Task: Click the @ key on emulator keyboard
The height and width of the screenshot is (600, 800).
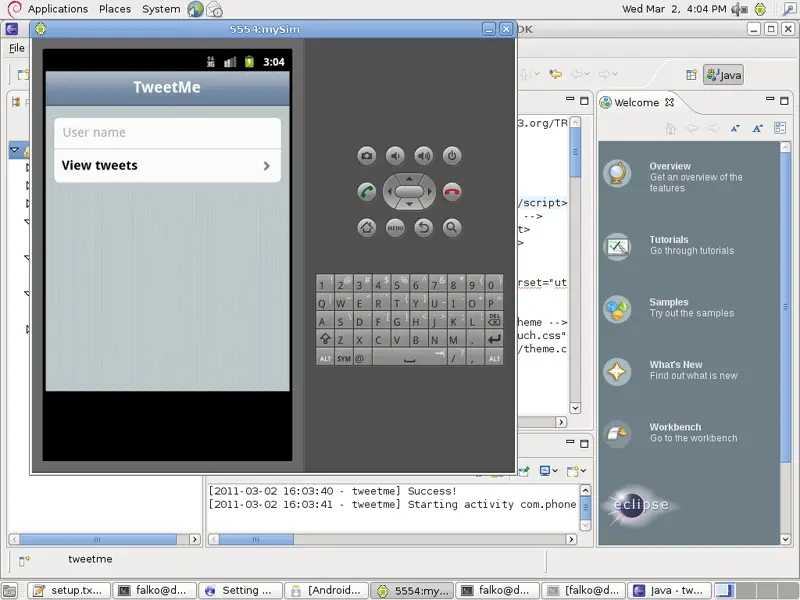Action: pyautogui.click(x=362, y=358)
